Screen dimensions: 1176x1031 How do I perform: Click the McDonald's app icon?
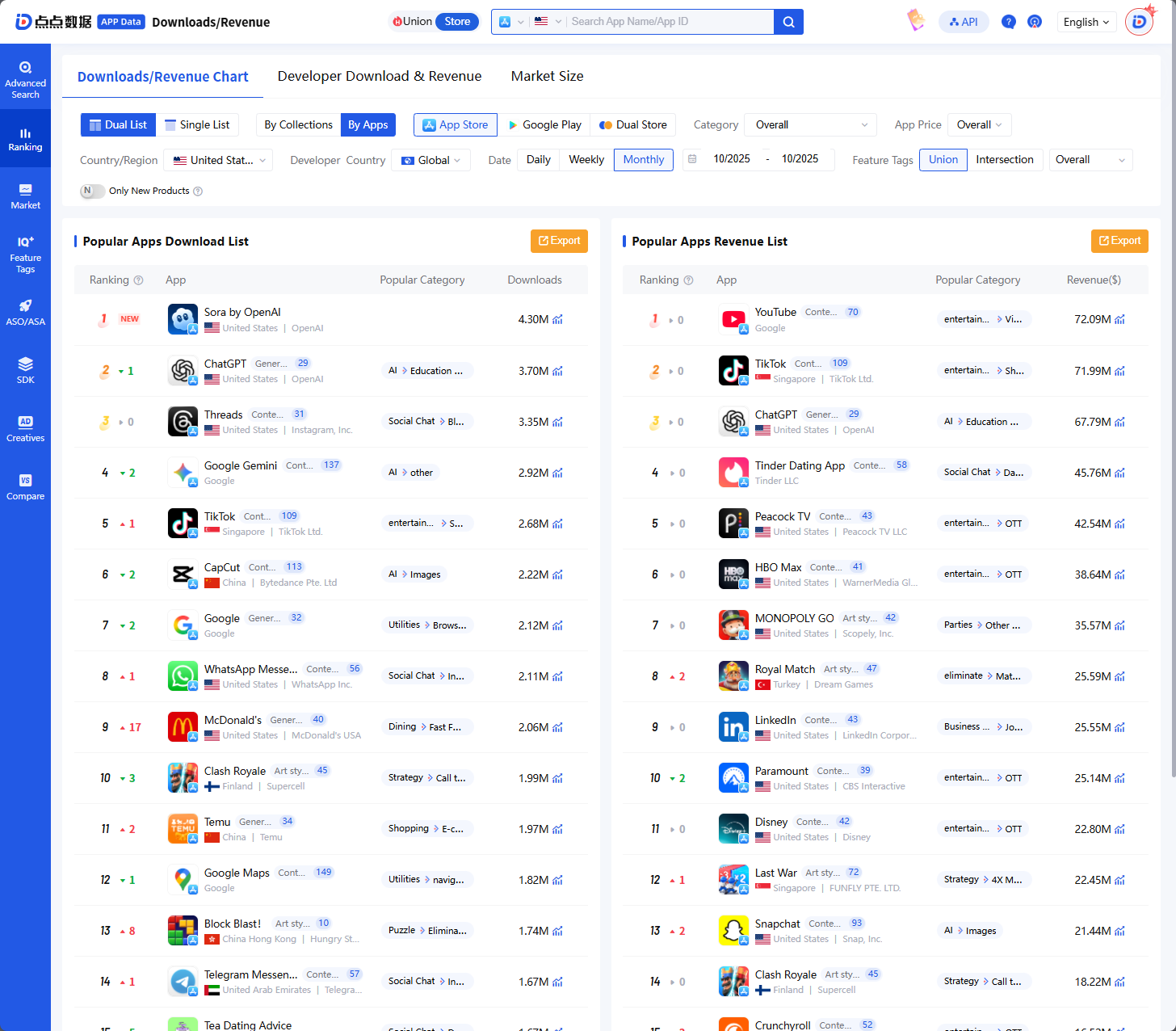pos(183,727)
